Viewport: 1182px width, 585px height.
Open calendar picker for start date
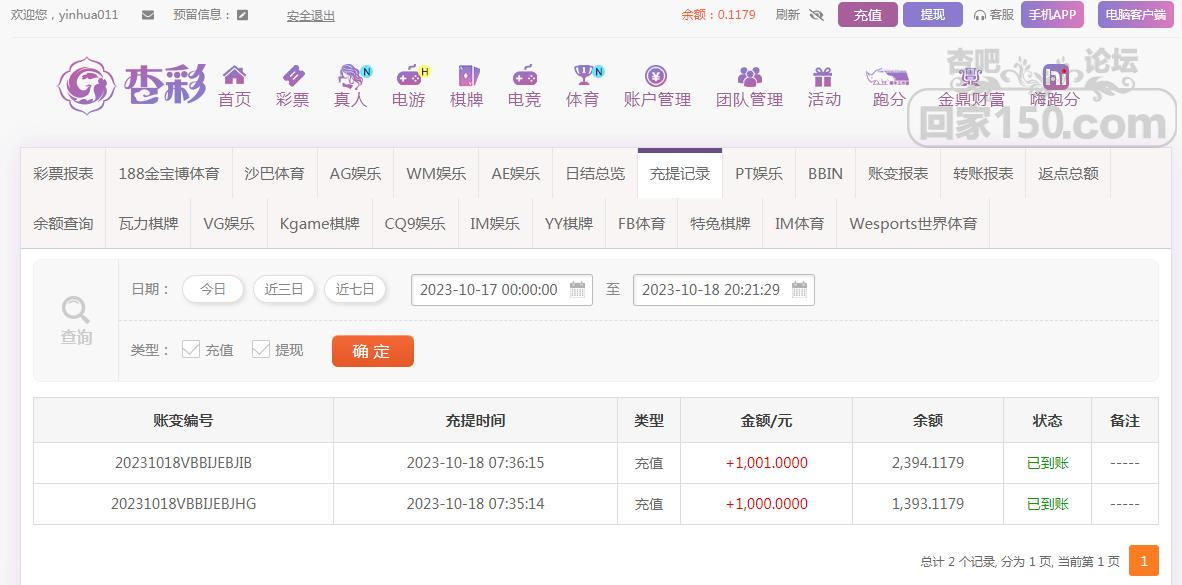click(x=577, y=289)
